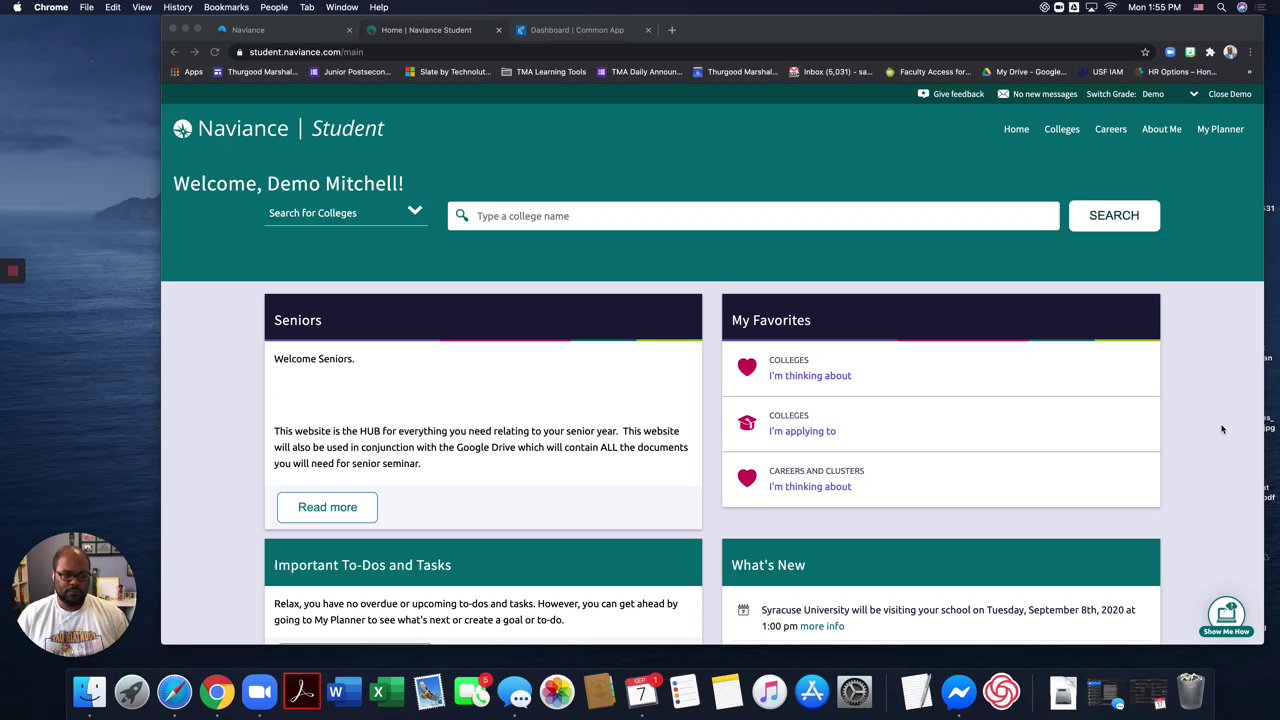The image size is (1280, 720).
Task: Open the My Planner nav menu
Action: point(1220,129)
